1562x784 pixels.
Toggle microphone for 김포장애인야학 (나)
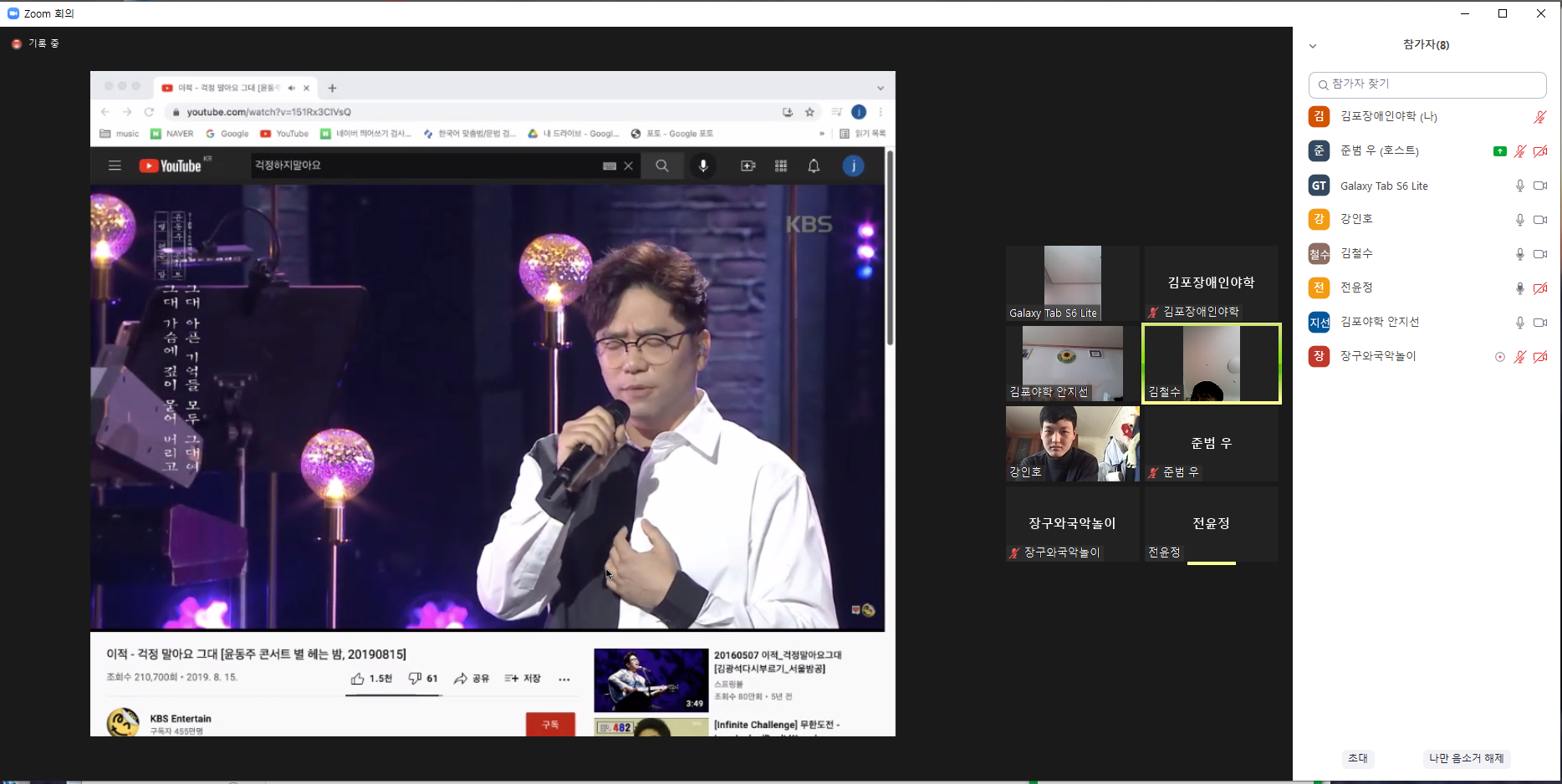(1540, 117)
